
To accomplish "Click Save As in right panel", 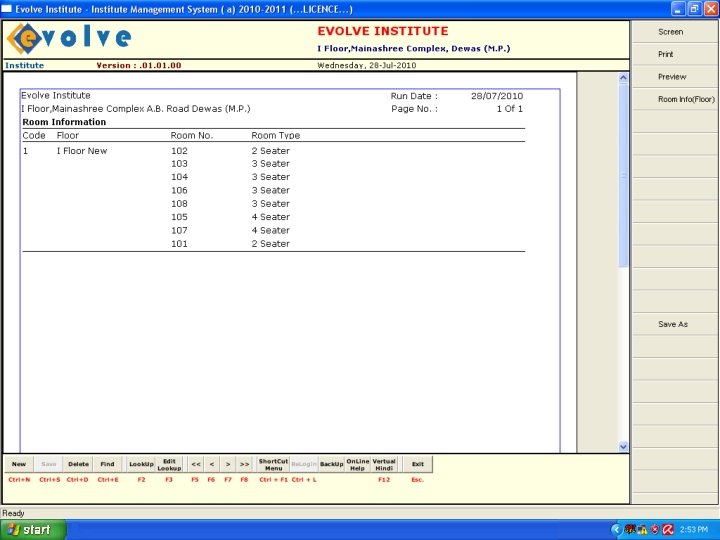I will [673, 324].
